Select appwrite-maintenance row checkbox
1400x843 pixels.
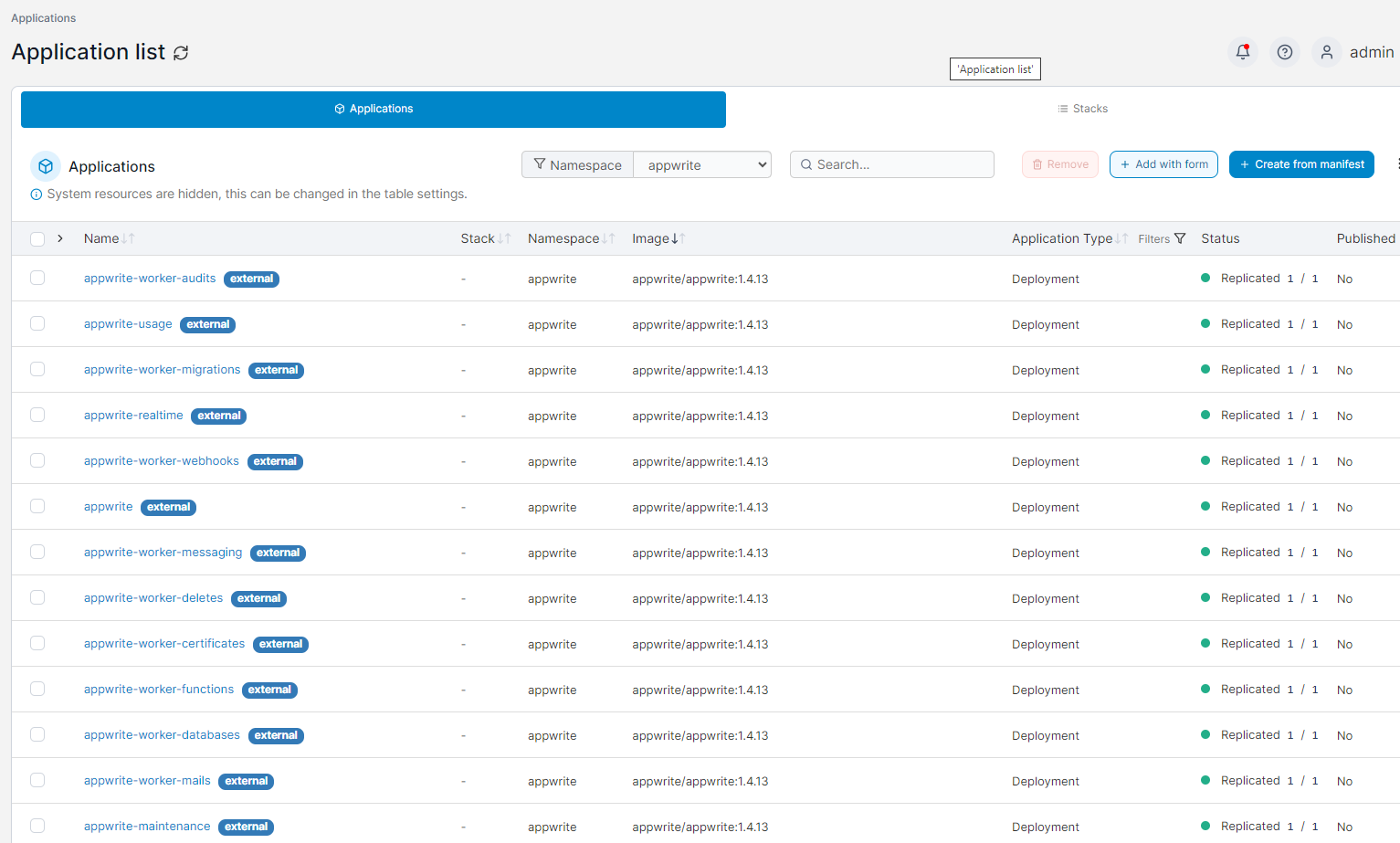[37, 826]
